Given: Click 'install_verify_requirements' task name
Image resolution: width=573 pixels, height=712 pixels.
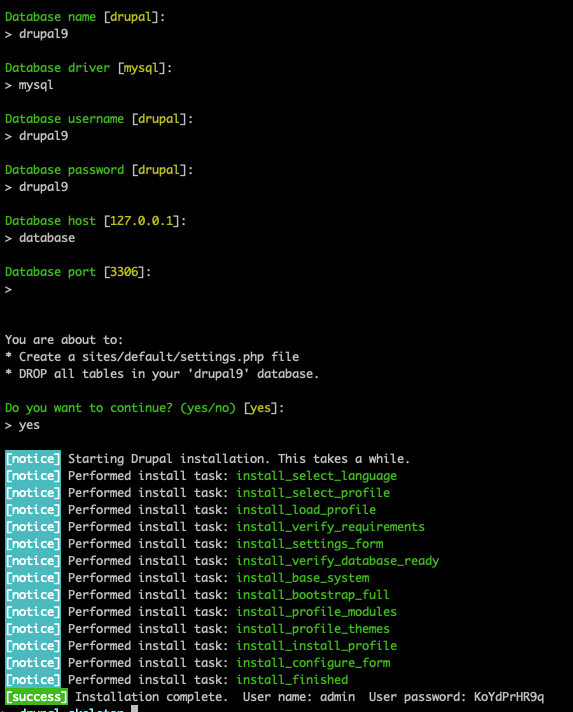Looking at the screenshot, I should click(x=331, y=527).
